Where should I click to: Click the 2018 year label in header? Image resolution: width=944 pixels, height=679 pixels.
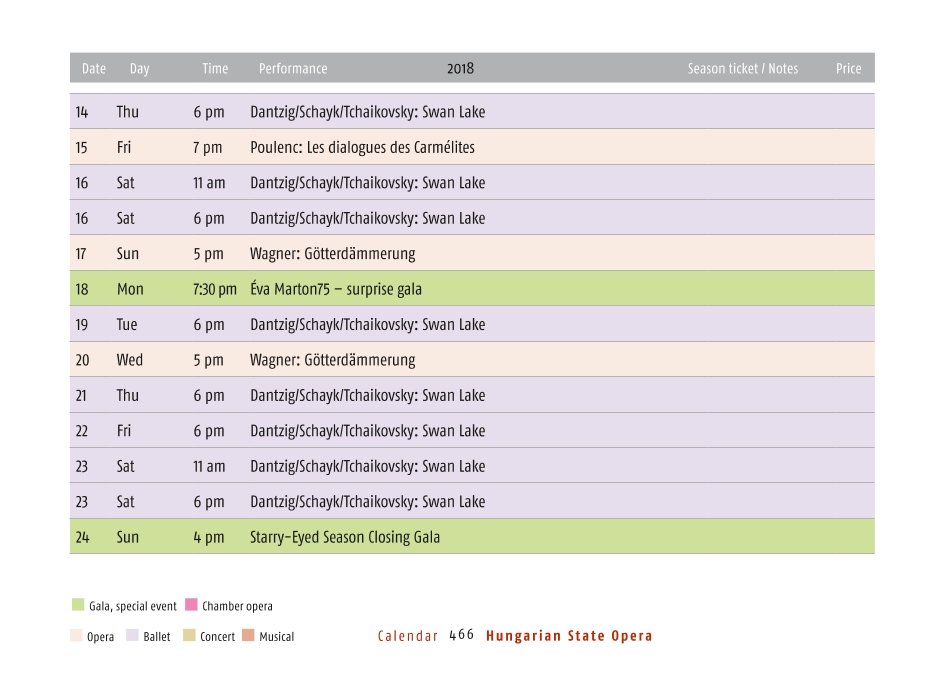[x=461, y=69]
